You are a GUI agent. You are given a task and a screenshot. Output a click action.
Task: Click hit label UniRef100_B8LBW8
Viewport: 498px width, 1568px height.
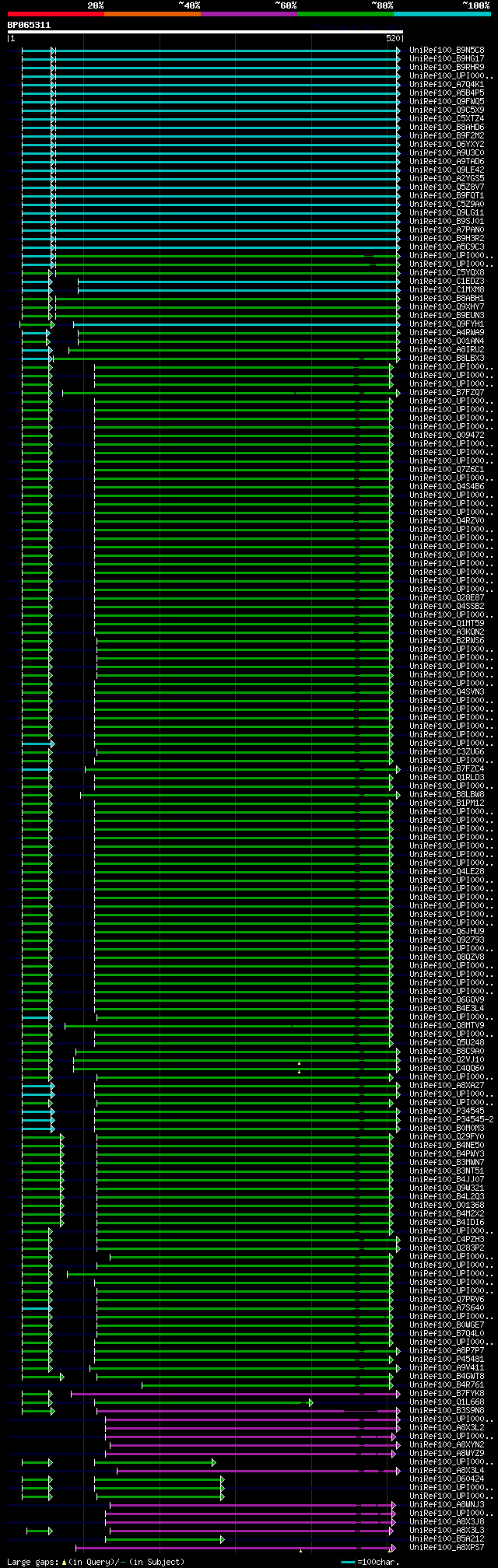[x=447, y=795]
